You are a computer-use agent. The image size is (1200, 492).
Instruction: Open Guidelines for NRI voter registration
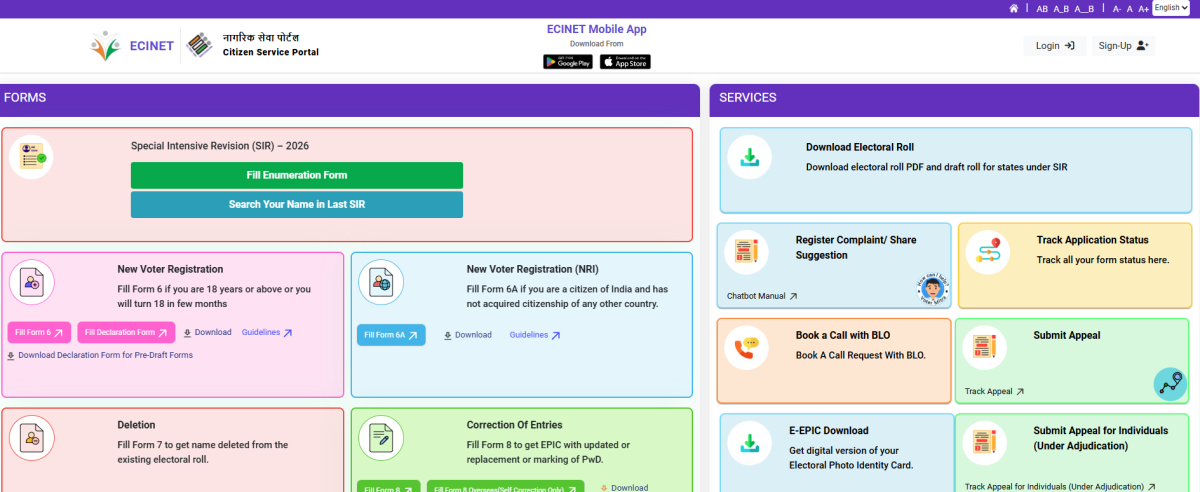(535, 335)
